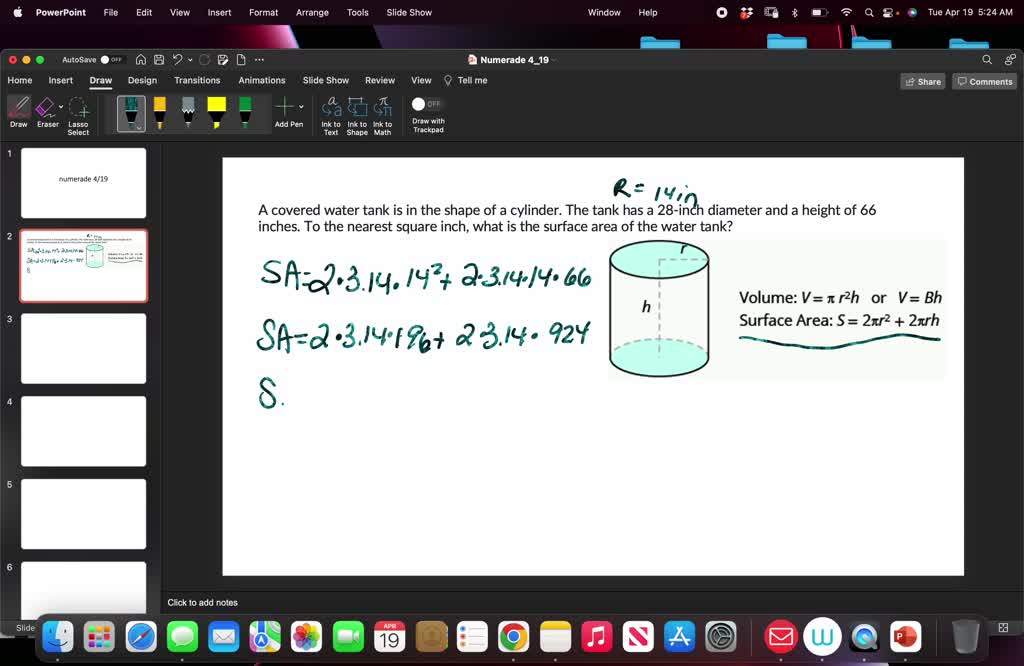Select slide 3 thumbnail in the sidebar
1024x666 pixels.
[x=84, y=348]
